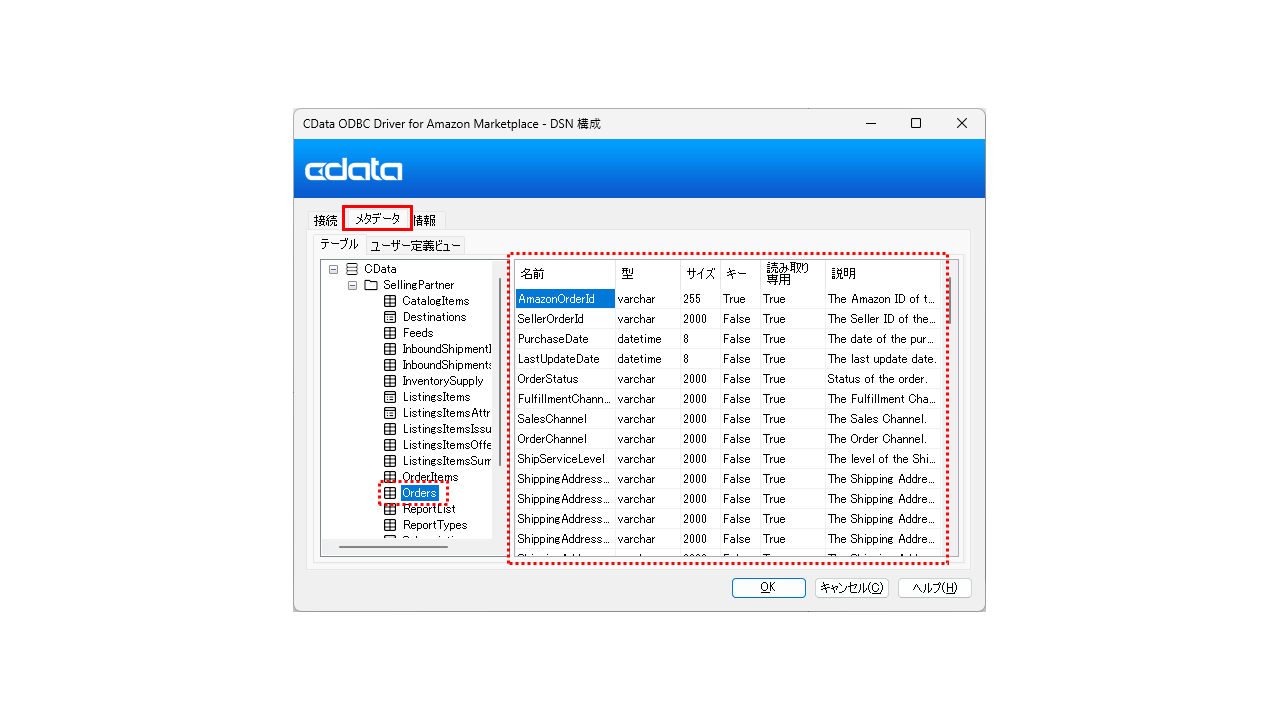Click the size value 255
Viewport: 1280px width, 720px height.
[x=692, y=299]
